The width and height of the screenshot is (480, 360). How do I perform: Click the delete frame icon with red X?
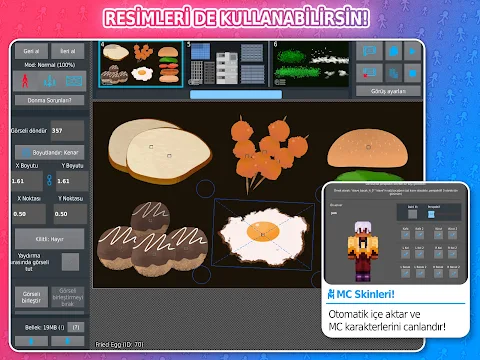click(369, 73)
